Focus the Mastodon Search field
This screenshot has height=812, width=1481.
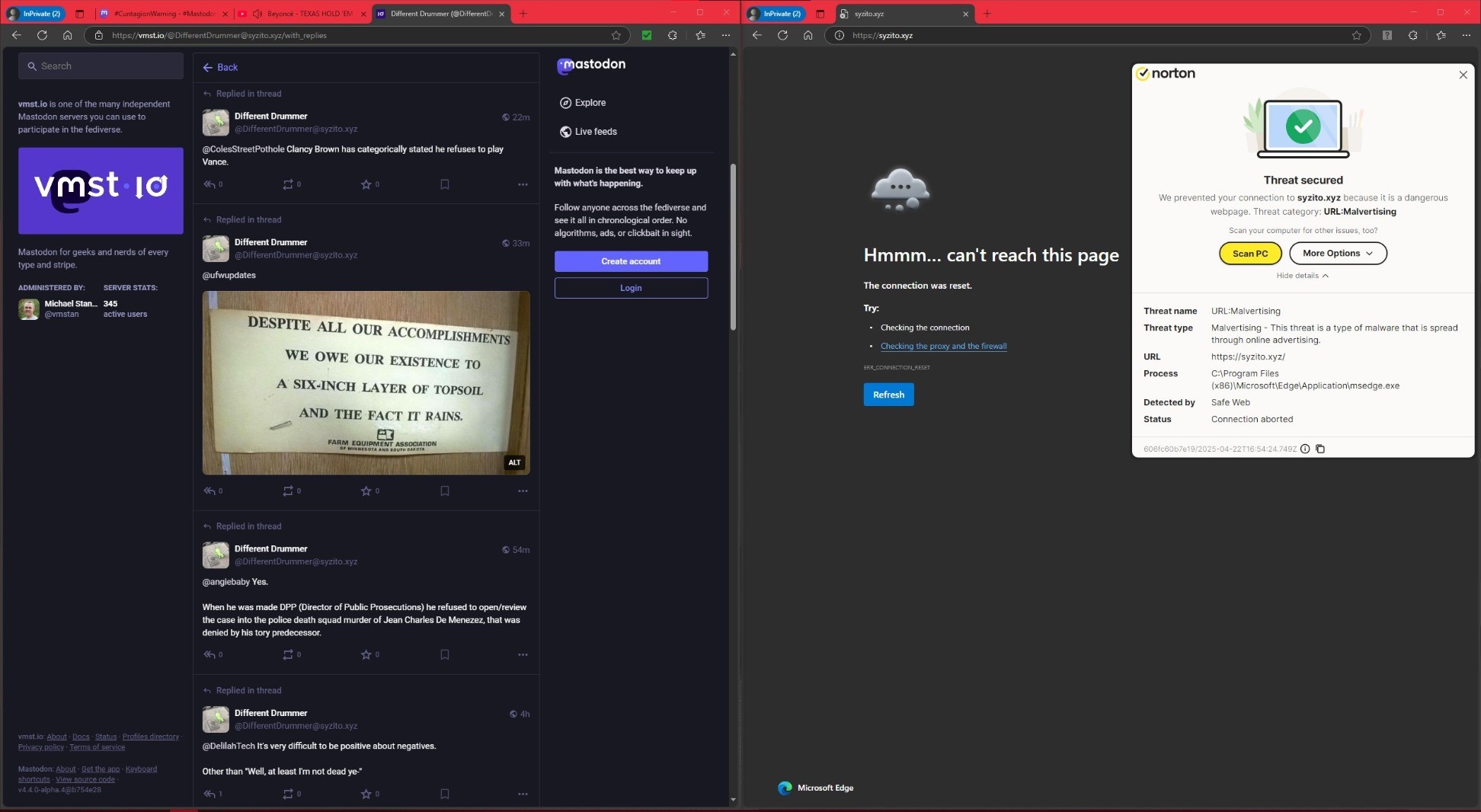tap(101, 66)
